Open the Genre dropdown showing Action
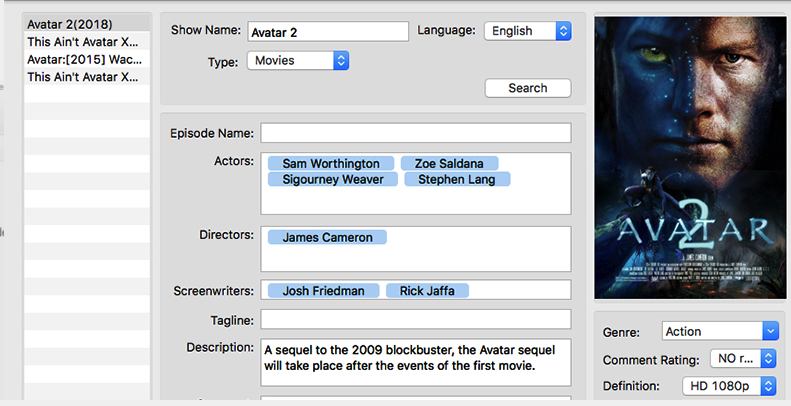The height and width of the screenshot is (406, 791). [720, 331]
